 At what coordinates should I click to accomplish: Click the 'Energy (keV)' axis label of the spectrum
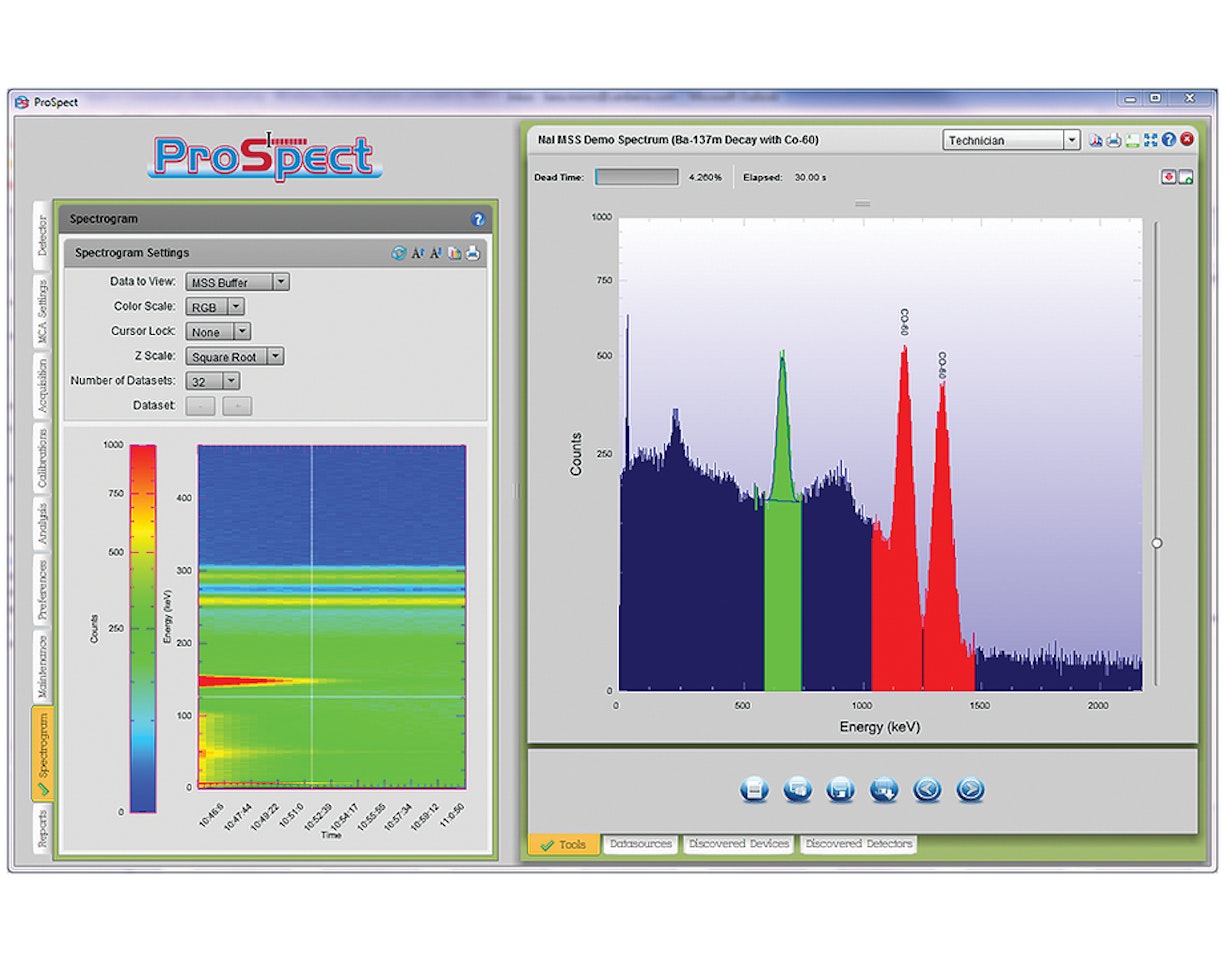[x=880, y=727]
